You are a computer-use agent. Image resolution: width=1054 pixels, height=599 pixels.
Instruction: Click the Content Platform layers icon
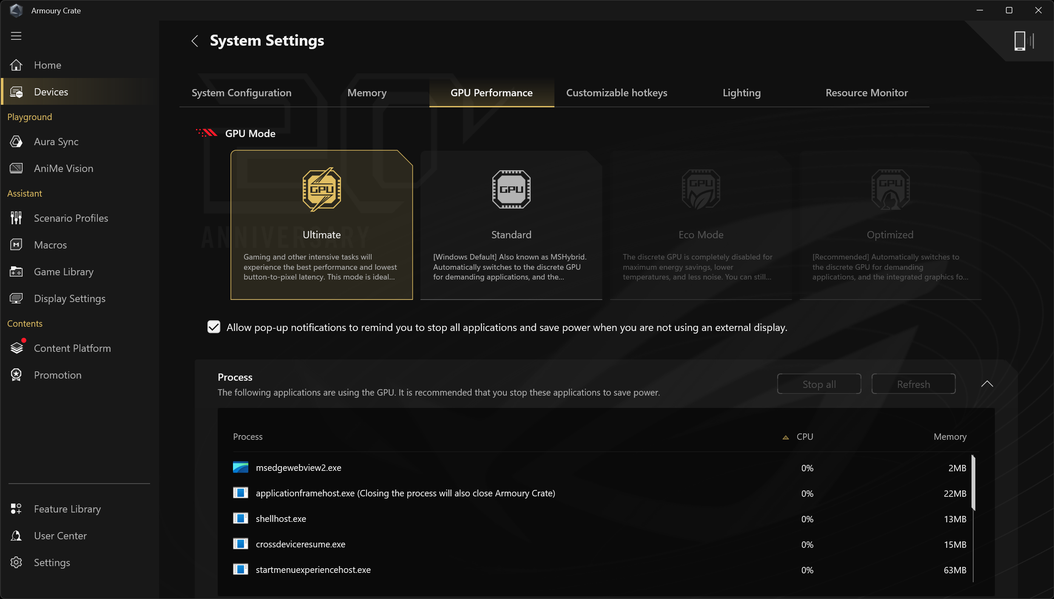[16, 348]
